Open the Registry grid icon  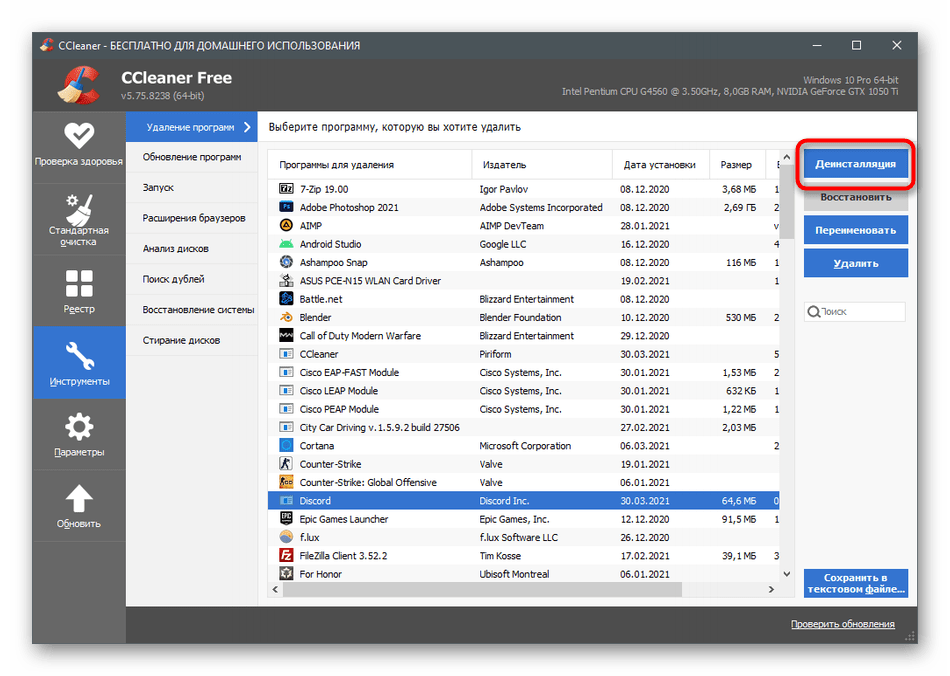(x=79, y=283)
